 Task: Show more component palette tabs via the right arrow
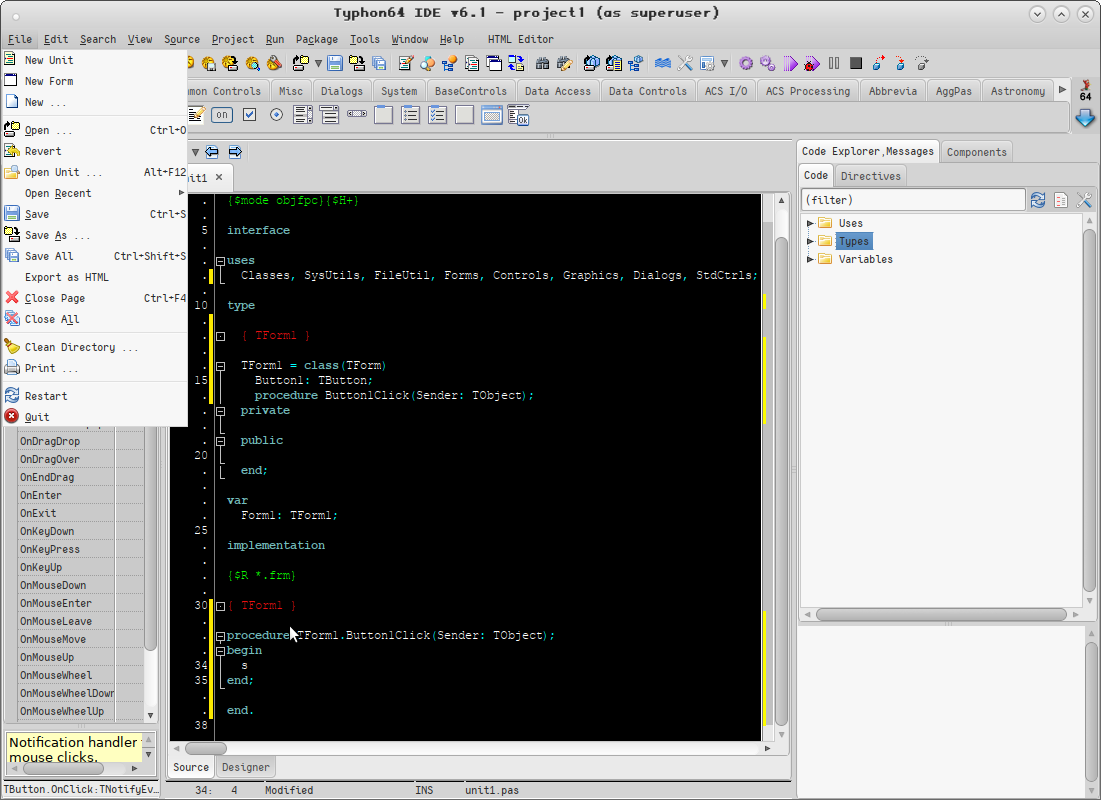(1062, 90)
